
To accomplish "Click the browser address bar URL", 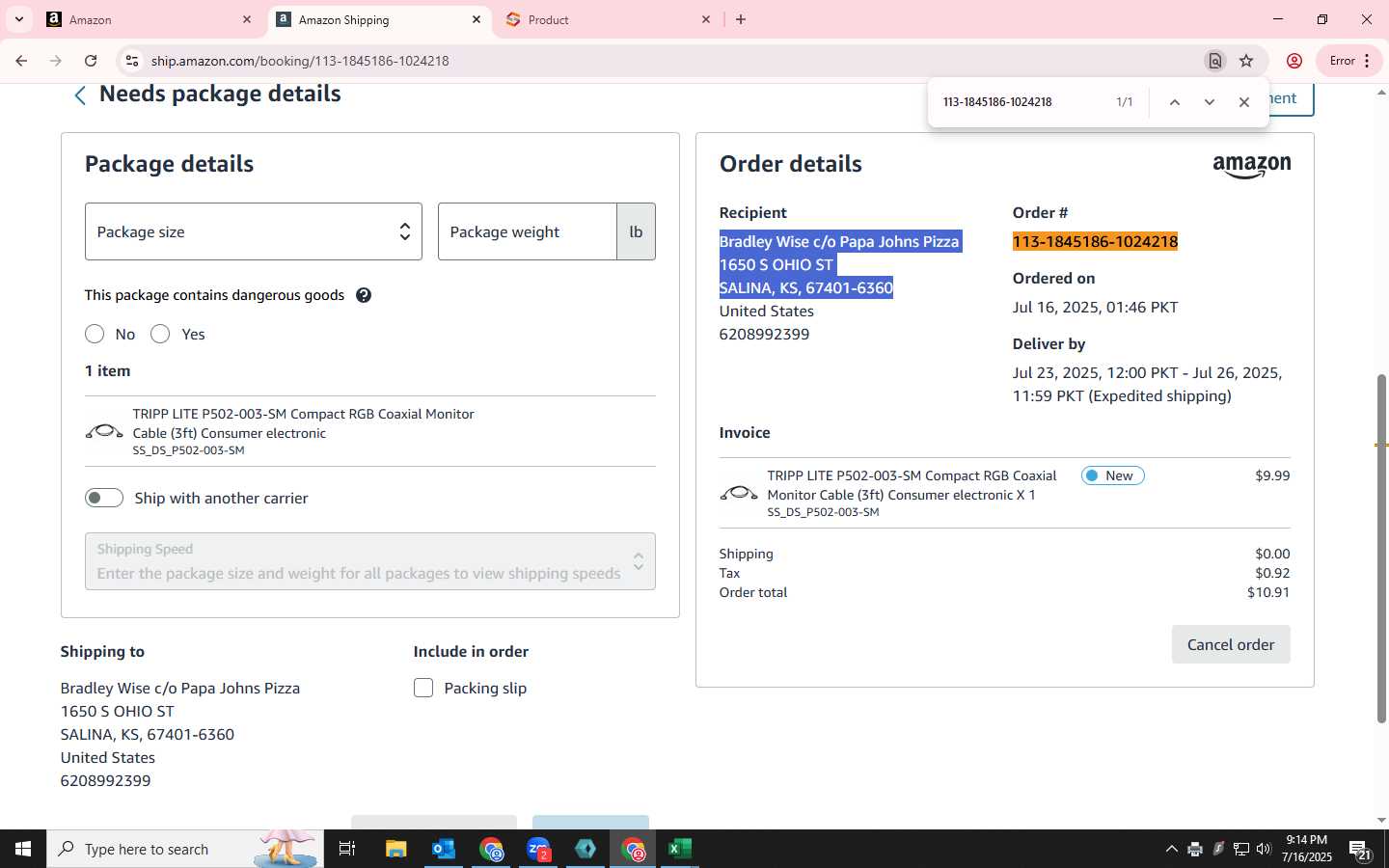I will pyautogui.click(x=300, y=61).
